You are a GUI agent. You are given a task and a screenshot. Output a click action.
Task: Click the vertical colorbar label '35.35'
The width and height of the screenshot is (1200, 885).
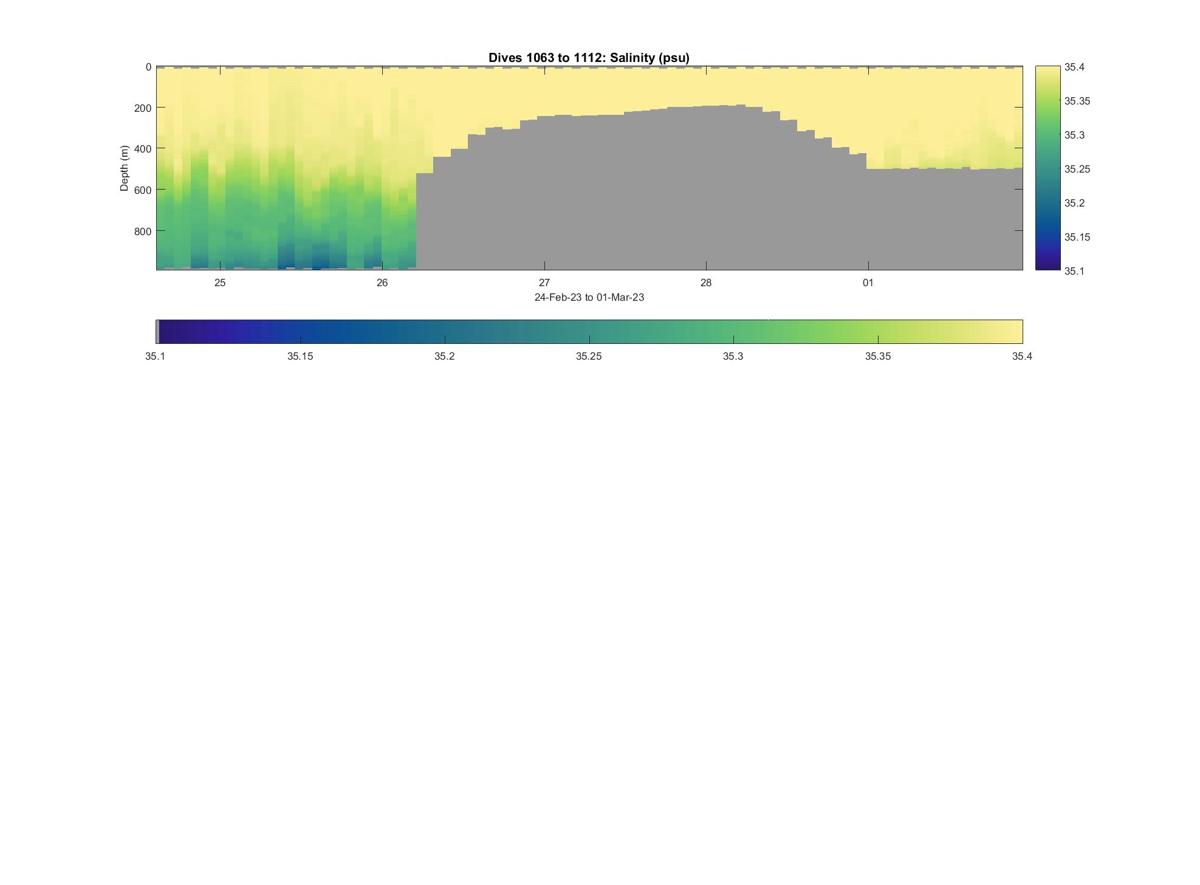point(1077,101)
